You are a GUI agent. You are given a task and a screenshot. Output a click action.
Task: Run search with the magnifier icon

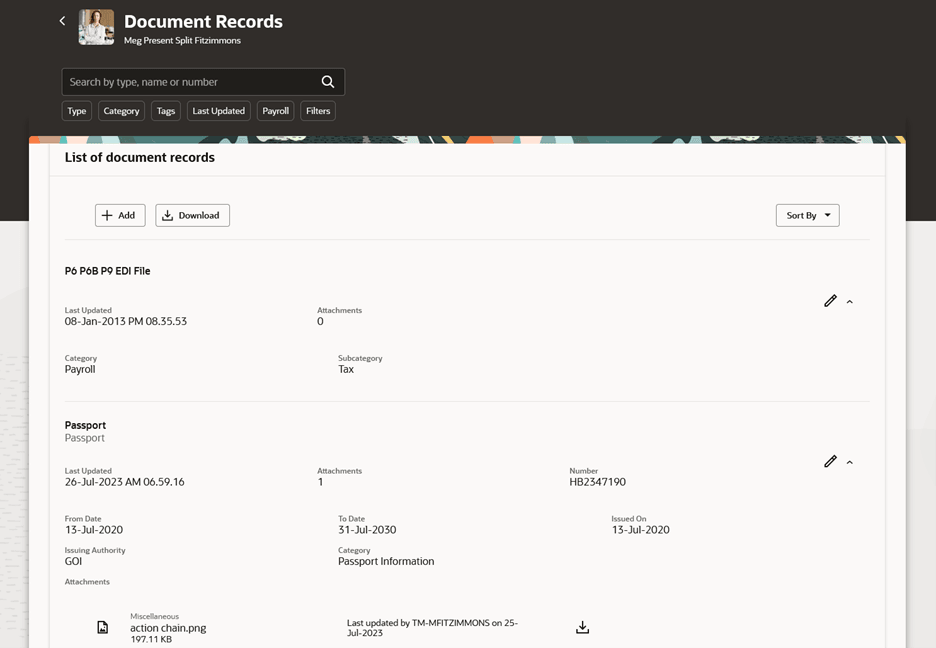(328, 82)
